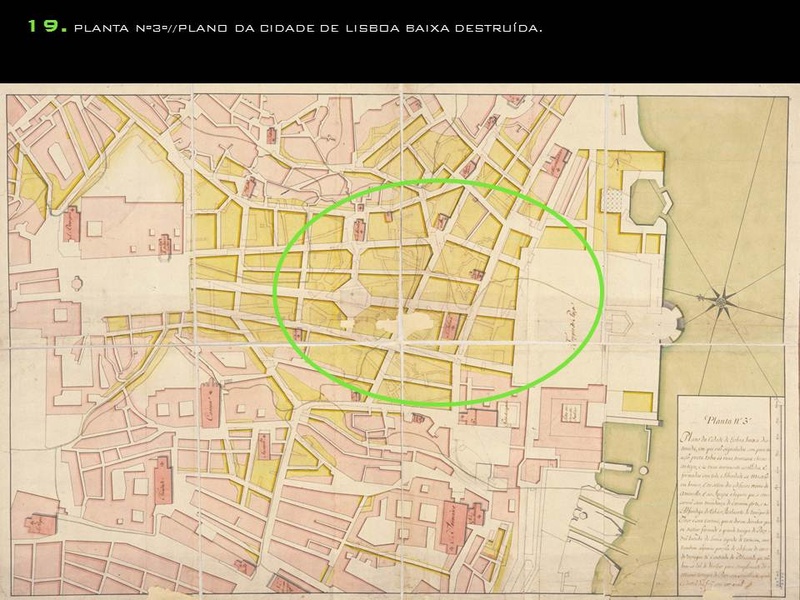
Task: Click the fountain symbol in the Rossio square
Action: point(77,282)
